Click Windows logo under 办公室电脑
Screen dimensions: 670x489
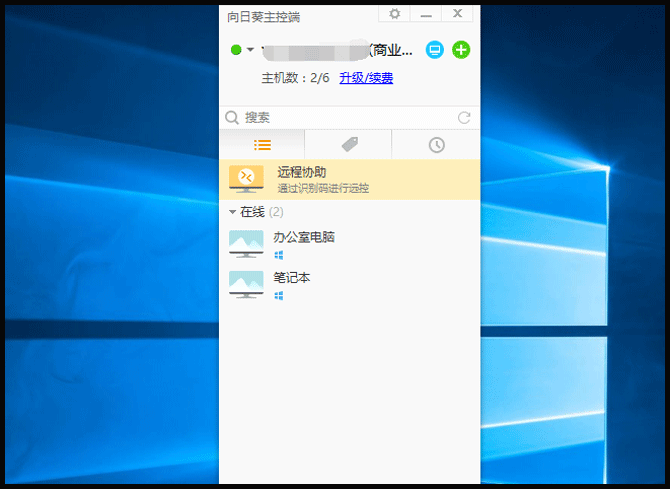coord(279,255)
